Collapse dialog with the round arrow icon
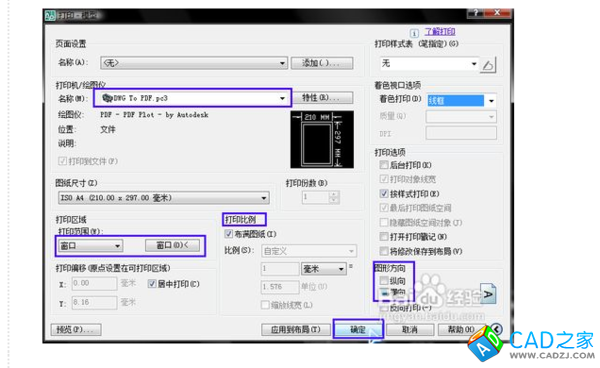This screenshot has height=368, width=600. (x=496, y=329)
